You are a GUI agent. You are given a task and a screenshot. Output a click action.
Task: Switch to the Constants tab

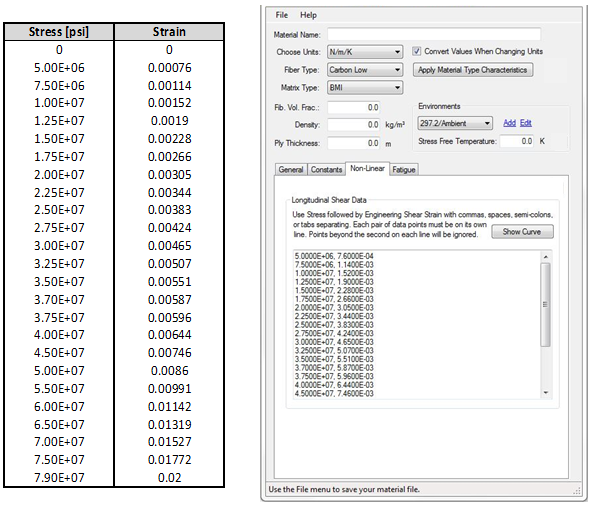(x=326, y=169)
